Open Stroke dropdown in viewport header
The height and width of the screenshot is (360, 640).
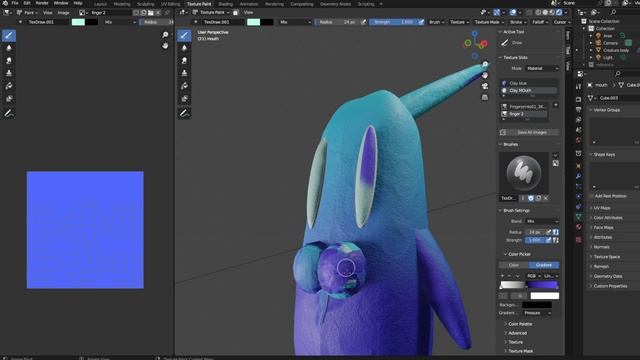(518, 22)
